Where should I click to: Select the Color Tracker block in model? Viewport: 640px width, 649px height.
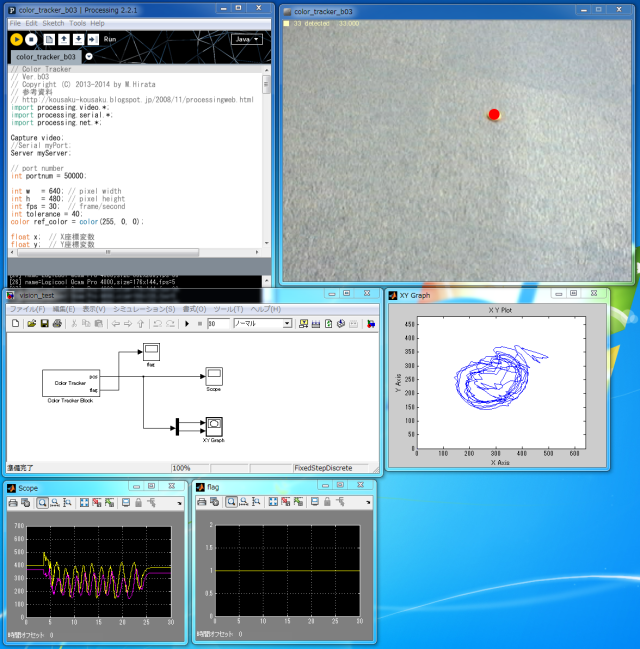(x=71, y=383)
